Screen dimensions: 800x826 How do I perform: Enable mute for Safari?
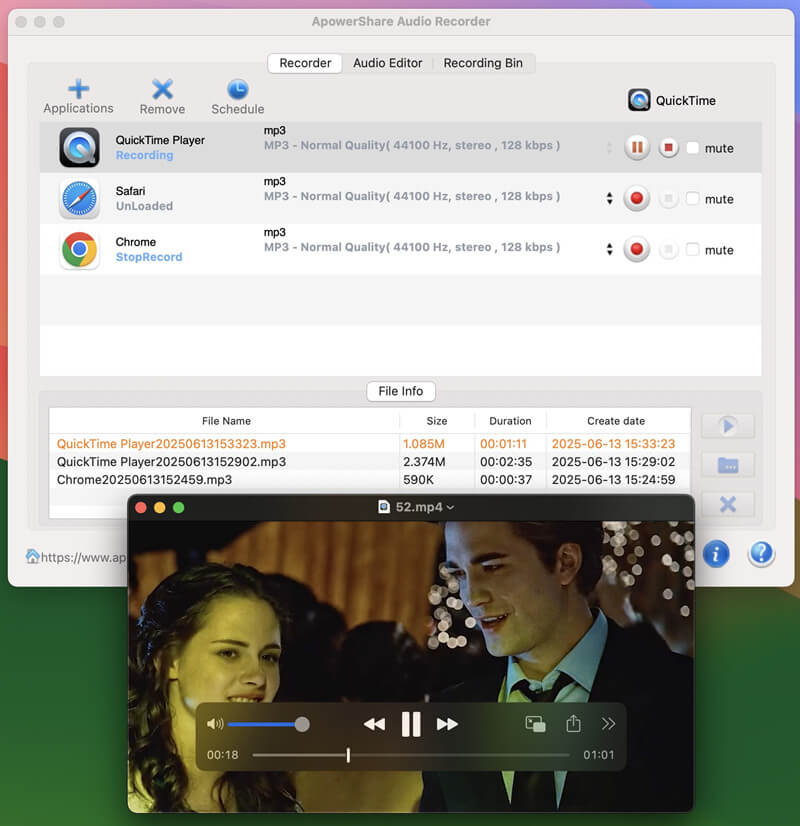click(693, 199)
